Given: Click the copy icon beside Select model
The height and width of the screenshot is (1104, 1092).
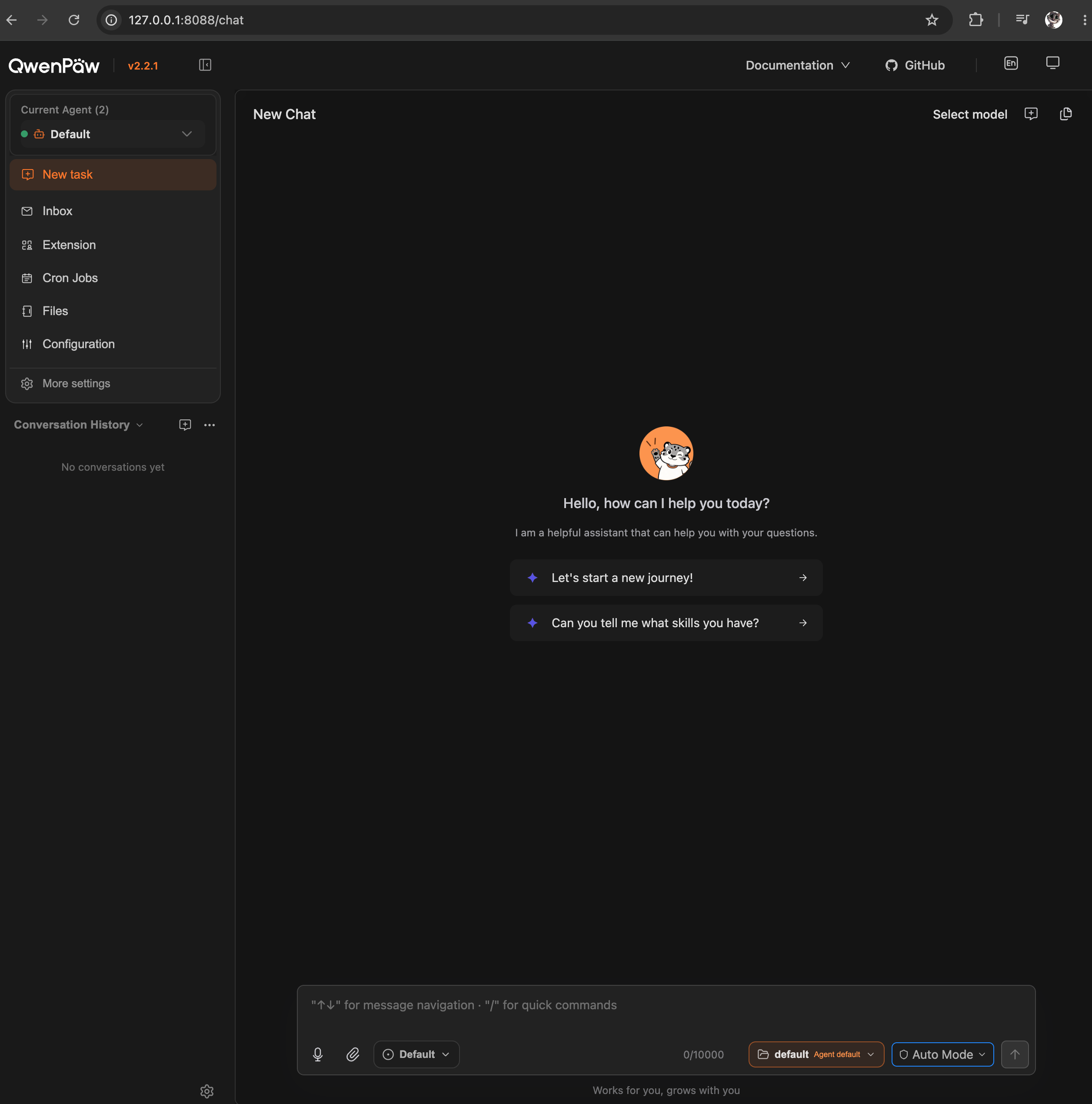Looking at the screenshot, I should tap(1066, 114).
